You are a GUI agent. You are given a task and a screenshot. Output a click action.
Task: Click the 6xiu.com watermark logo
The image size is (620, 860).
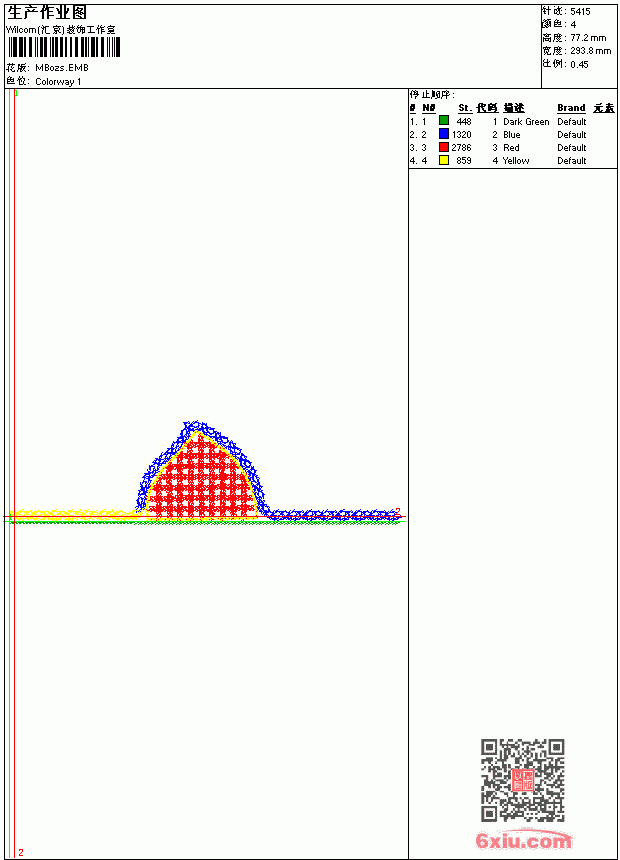click(x=523, y=839)
